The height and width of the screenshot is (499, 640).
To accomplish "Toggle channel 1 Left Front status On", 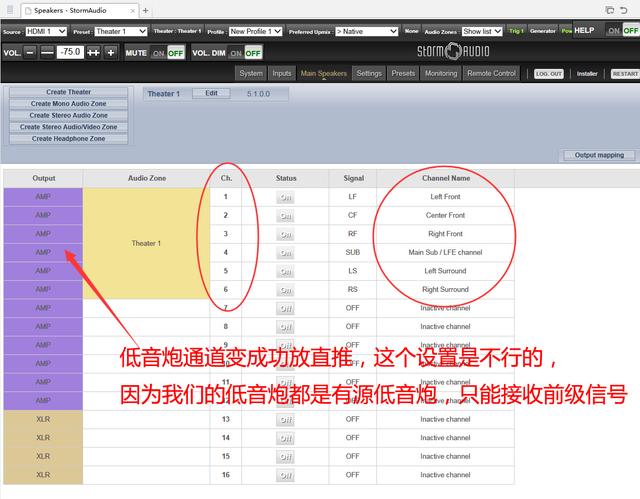I will [285, 197].
